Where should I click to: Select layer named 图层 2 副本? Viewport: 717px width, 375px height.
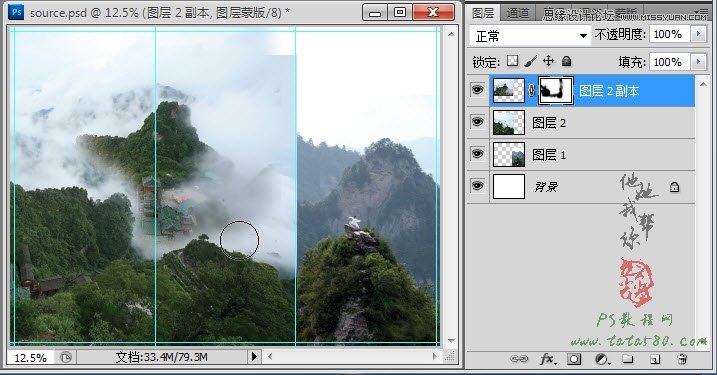(609, 91)
